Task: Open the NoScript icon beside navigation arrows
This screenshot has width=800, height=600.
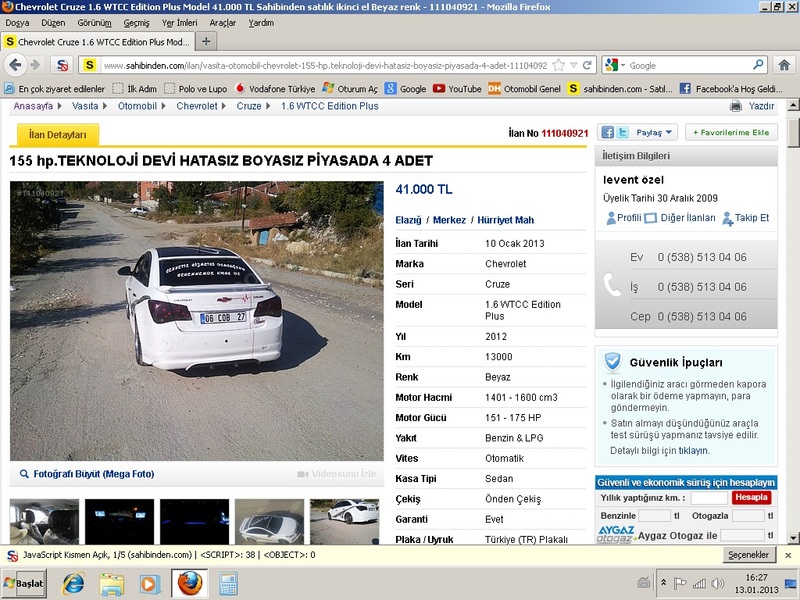Action: pyautogui.click(x=62, y=65)
